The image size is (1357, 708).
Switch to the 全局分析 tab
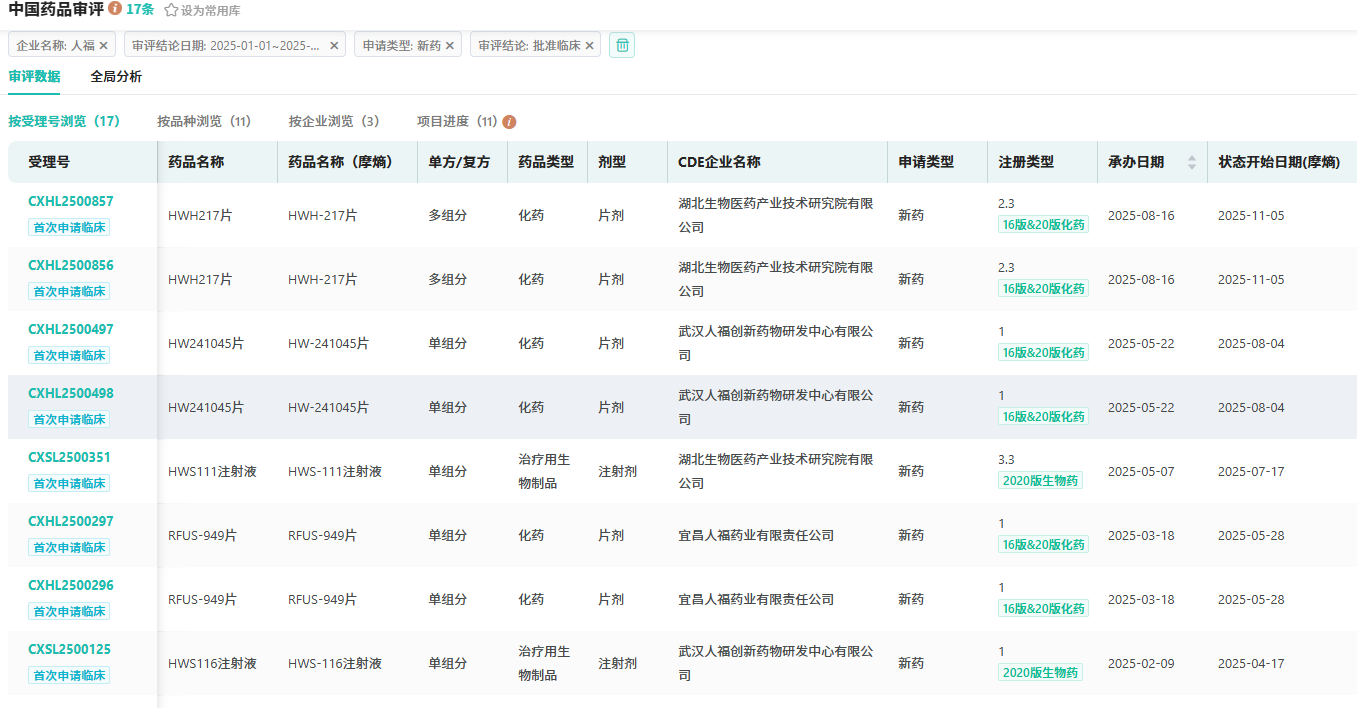pyautogui.click(x=116, y=76)
